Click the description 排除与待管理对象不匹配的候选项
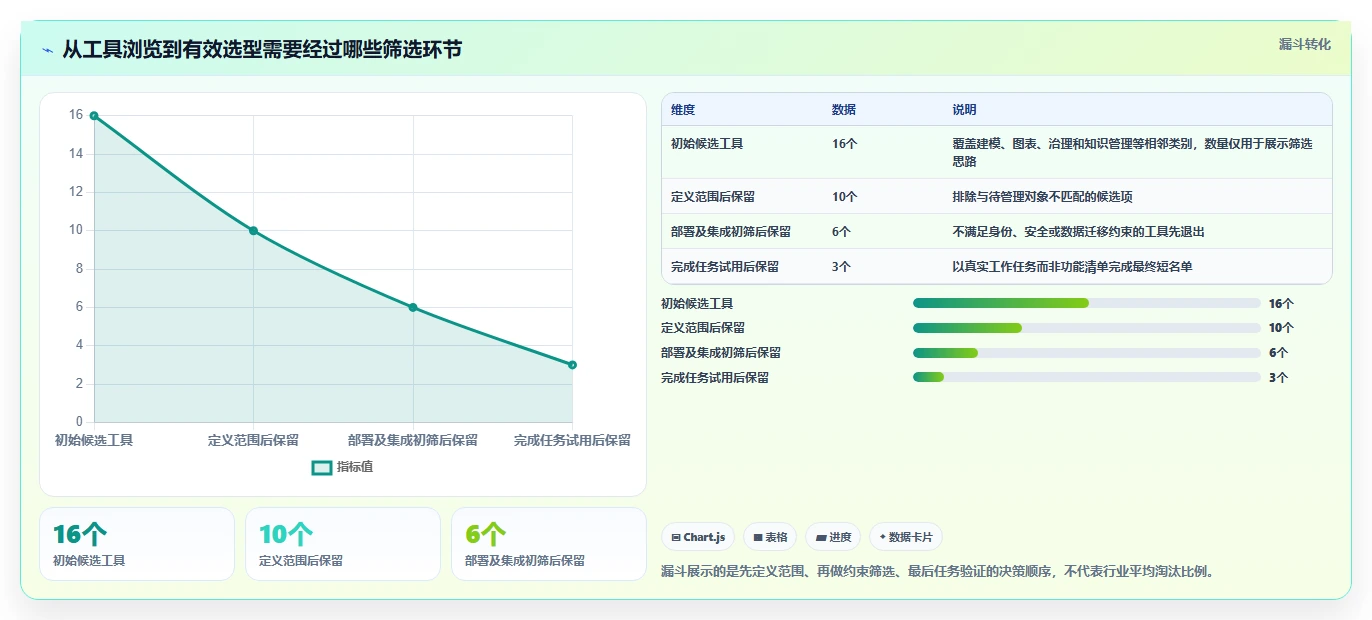 [1043, 197]
